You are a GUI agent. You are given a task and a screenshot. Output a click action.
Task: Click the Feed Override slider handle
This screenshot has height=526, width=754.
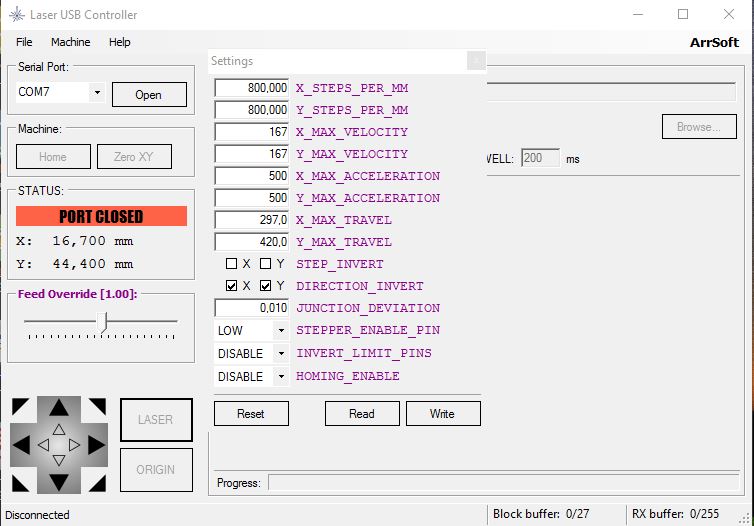(102, 322)
